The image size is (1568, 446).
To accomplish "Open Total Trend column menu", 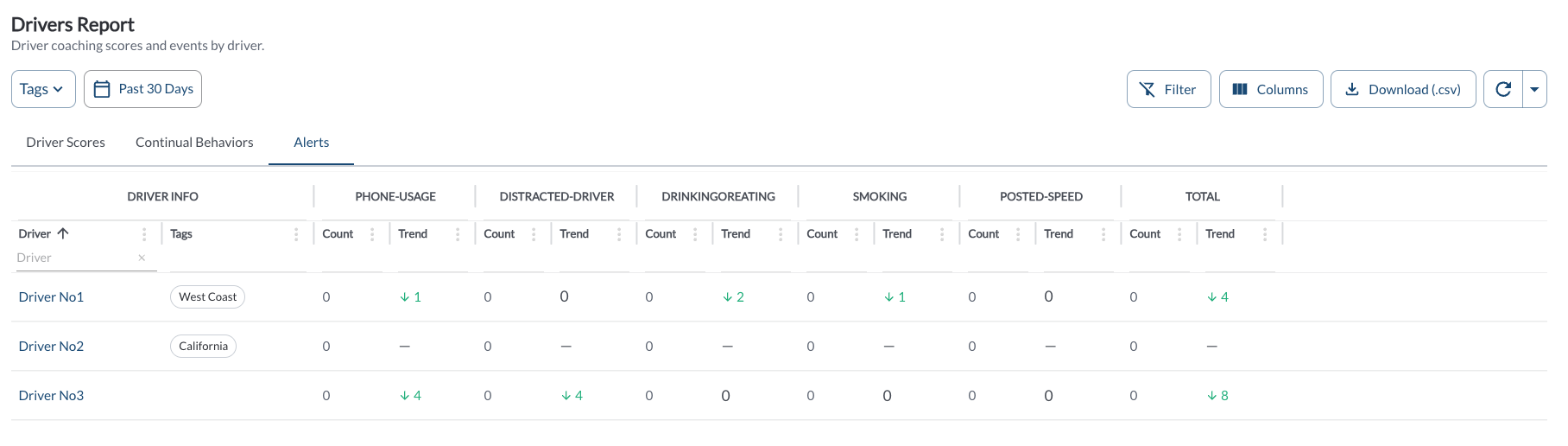I will 1265,234.
